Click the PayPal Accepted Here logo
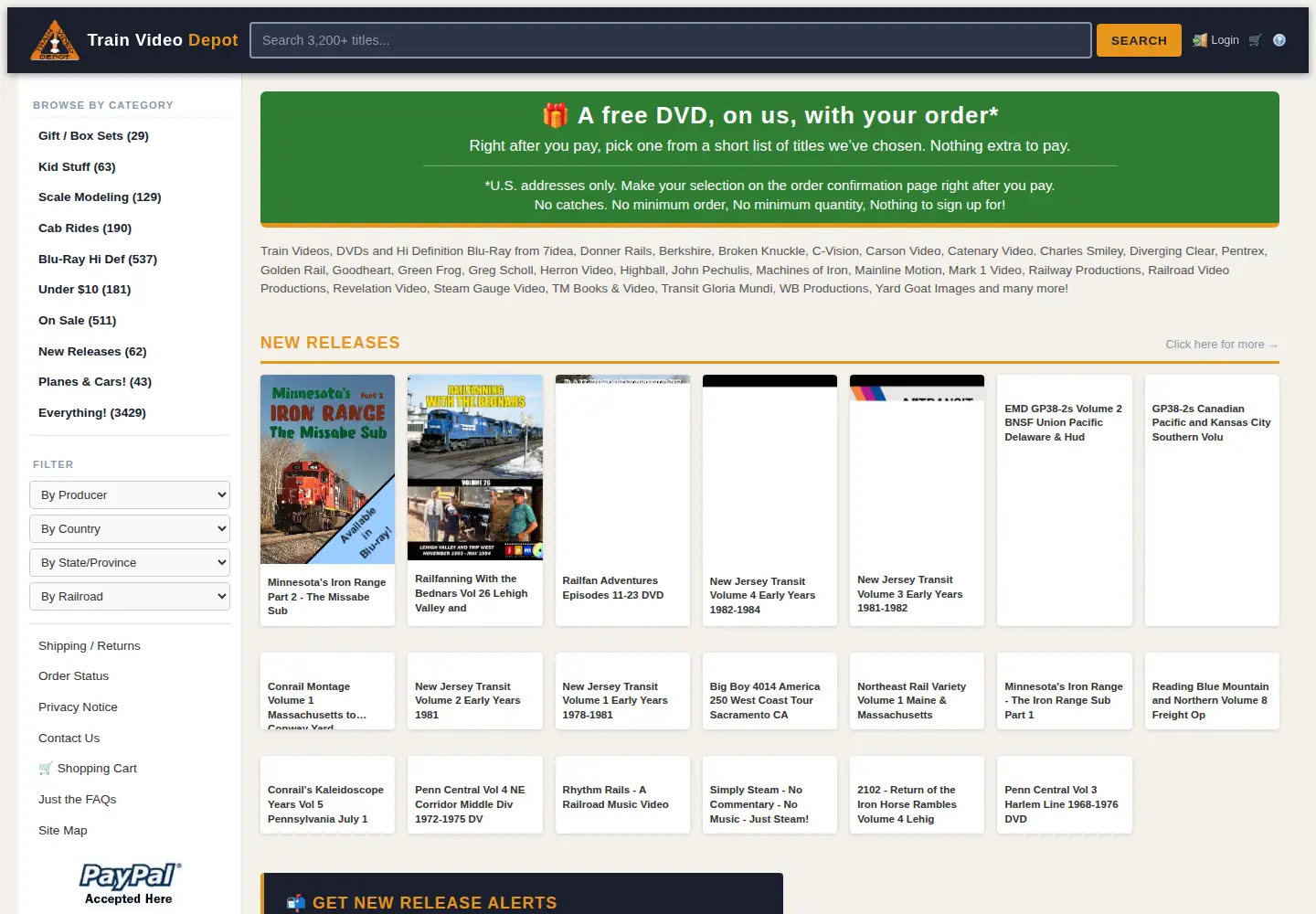 (x=130, y=884)
